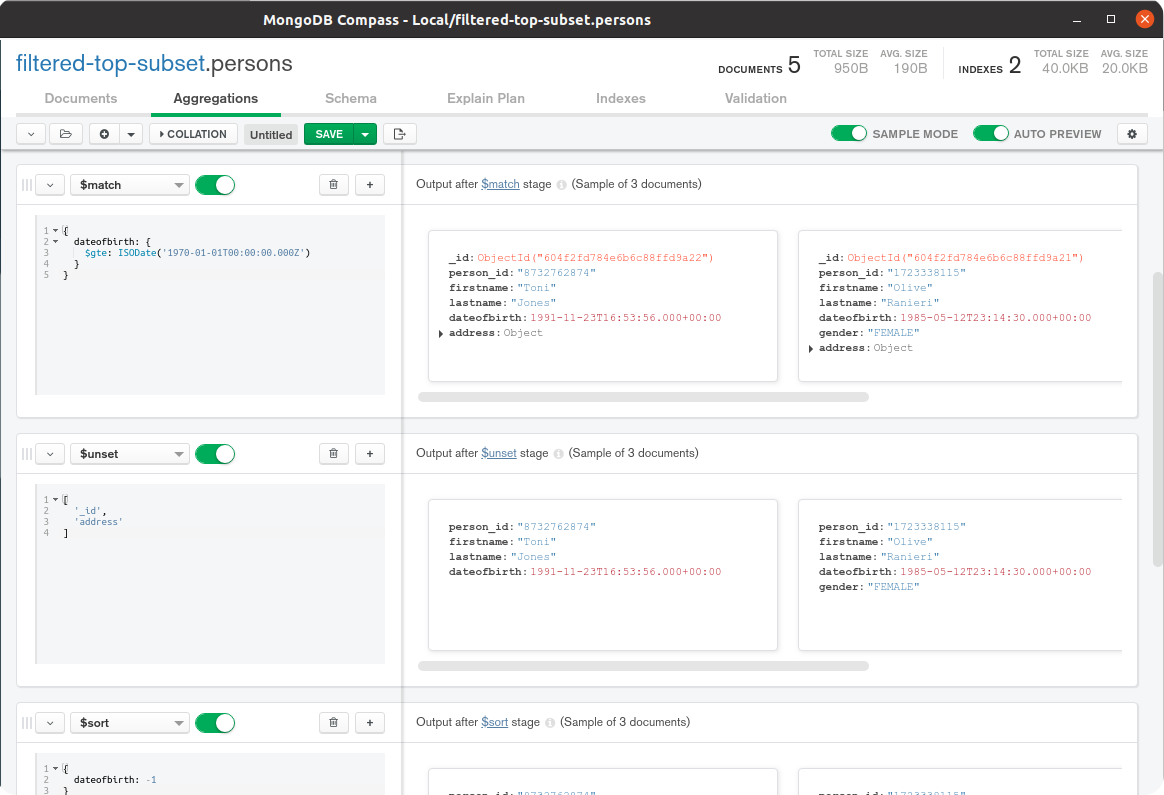The height and width of the screenshot is (795, 1164).
Task: Expand address object in Olive's document
Action: coord(811,348)
